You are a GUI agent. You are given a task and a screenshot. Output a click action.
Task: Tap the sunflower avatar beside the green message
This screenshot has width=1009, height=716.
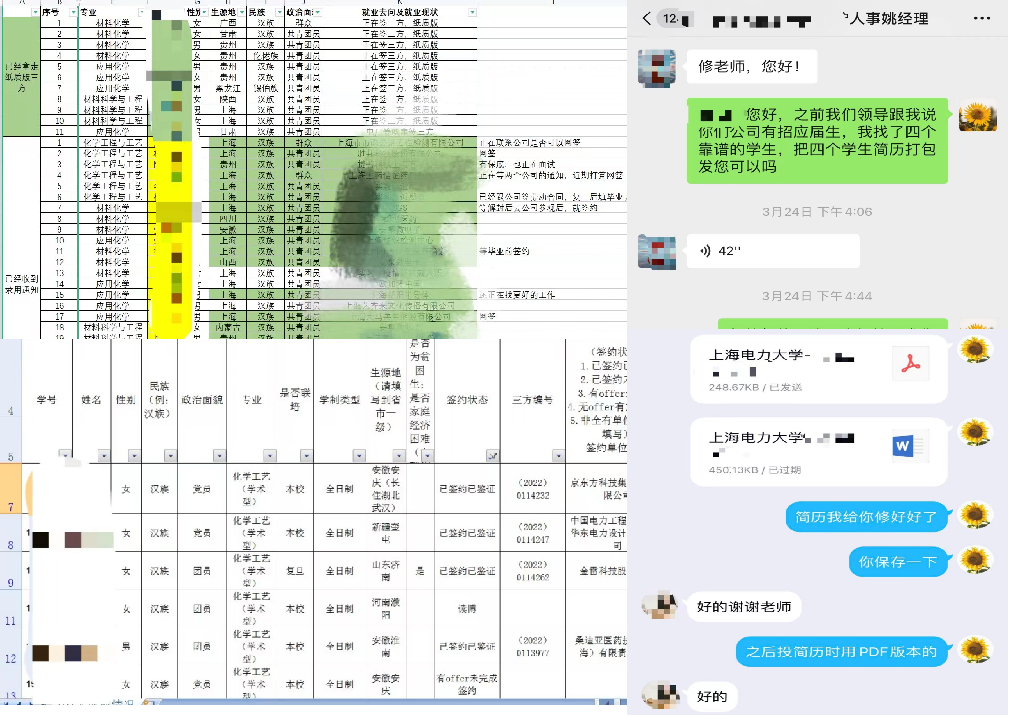(x=977, y=116)
